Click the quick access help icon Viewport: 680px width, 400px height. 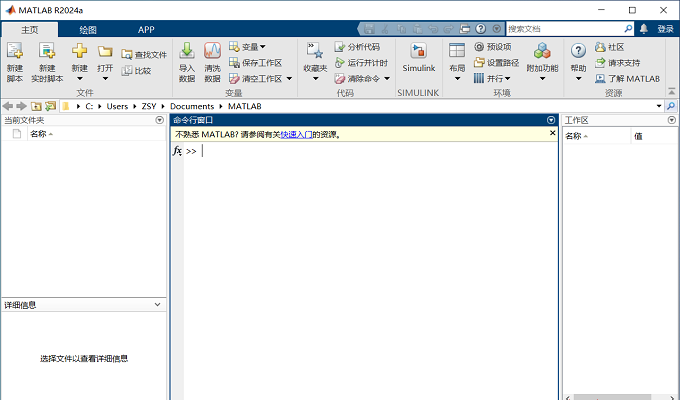tap(481, 29)
